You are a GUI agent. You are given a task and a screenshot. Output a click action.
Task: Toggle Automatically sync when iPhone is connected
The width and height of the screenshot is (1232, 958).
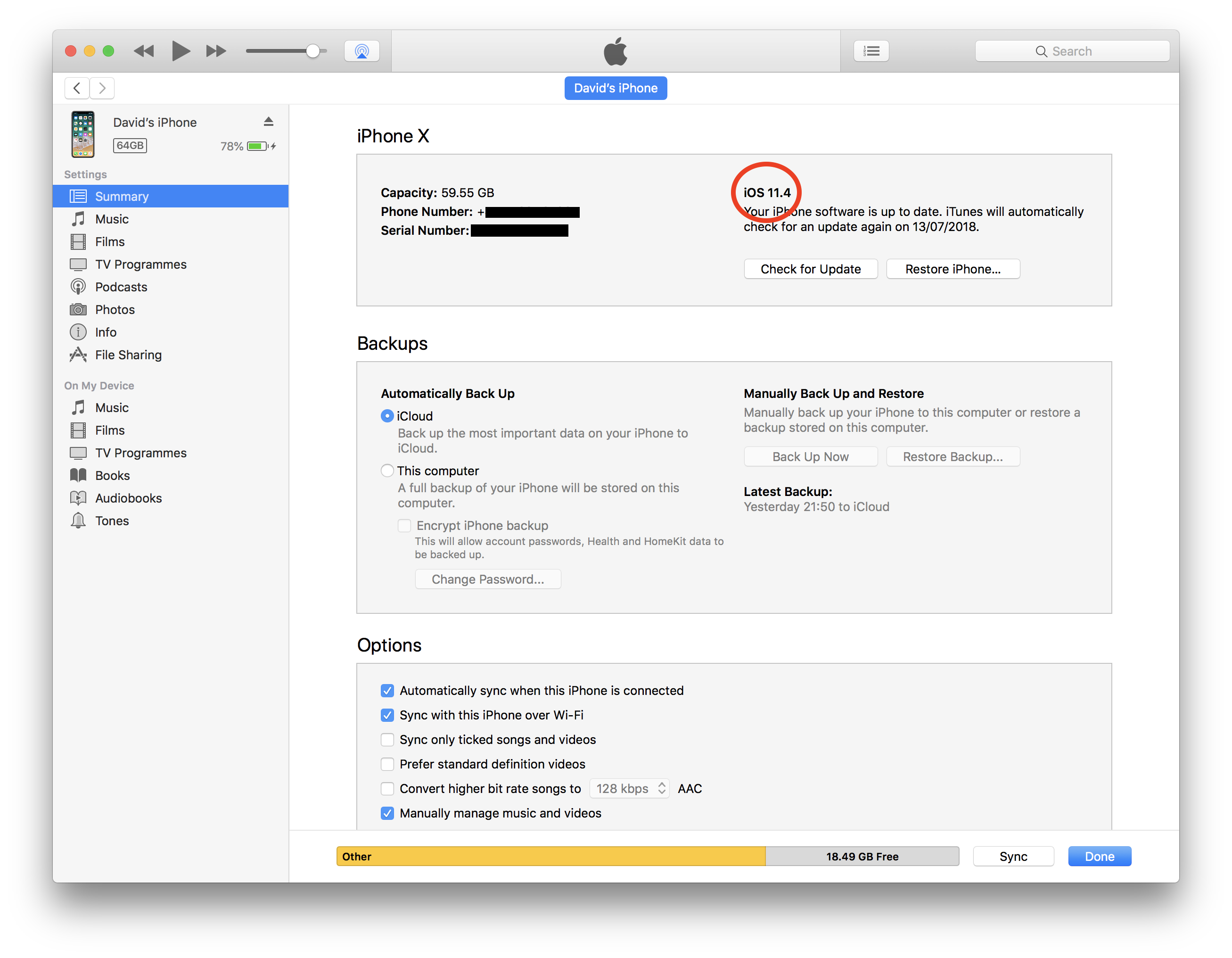click(387, 691)
